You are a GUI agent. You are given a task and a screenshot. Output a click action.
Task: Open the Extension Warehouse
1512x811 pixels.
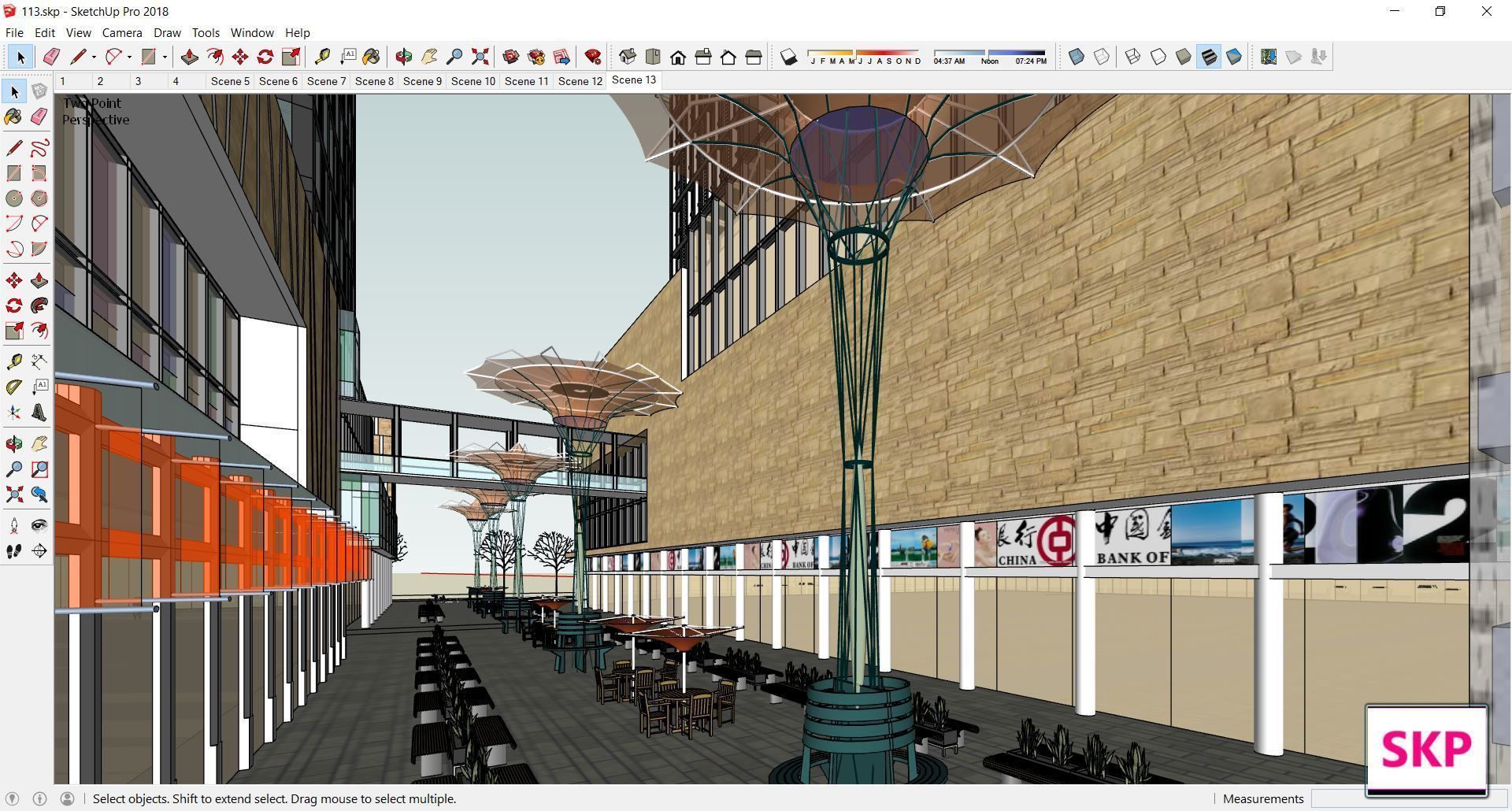point(536,57)
